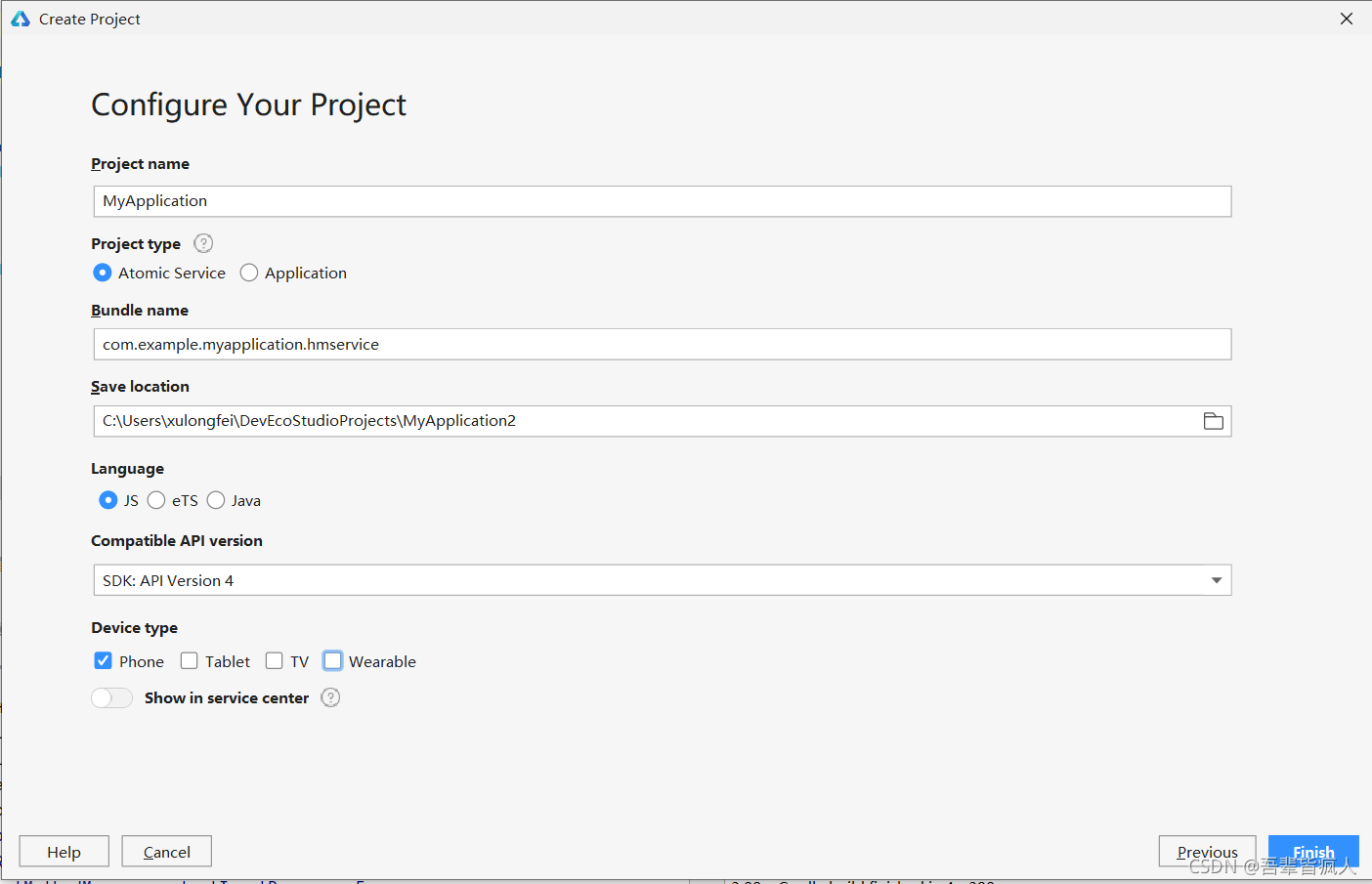This screenshot has height=884, width=1372.
Task: Browse save location with folder icon
Action: pos(1213,421)
